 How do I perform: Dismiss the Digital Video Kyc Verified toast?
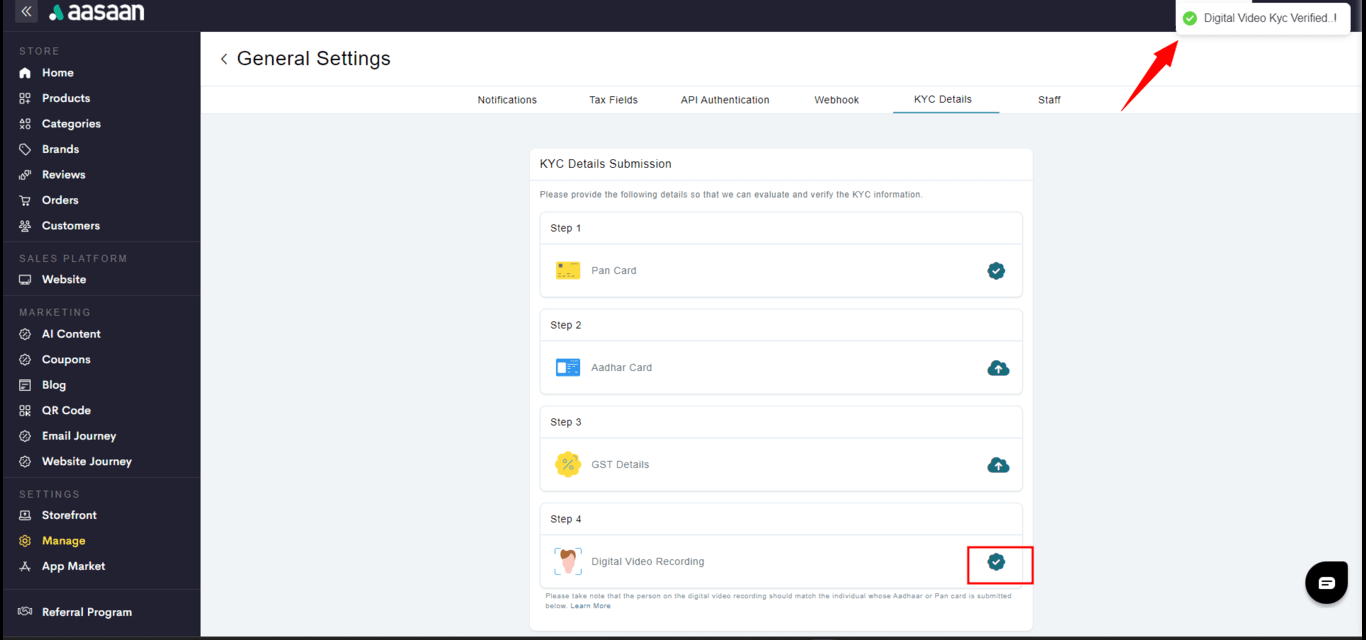click(x=1268, y=19)
